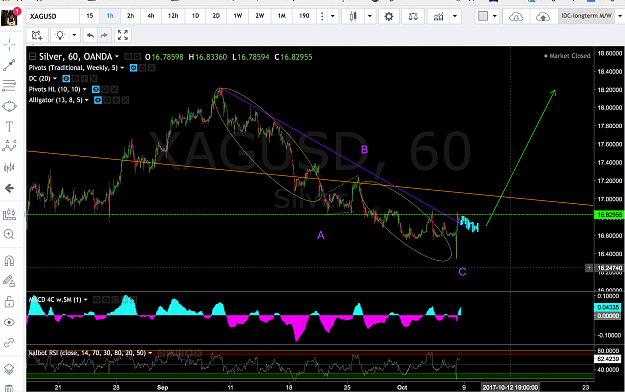This screenshot has width=625, height=392.
Task: Switch to the 1M interval
Action: point(282,16)
